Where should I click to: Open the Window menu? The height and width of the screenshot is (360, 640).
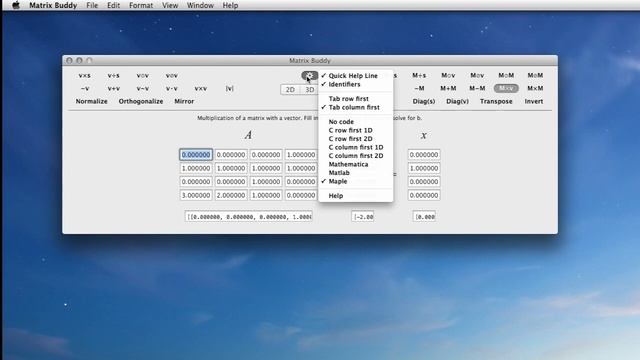point(200,5)
